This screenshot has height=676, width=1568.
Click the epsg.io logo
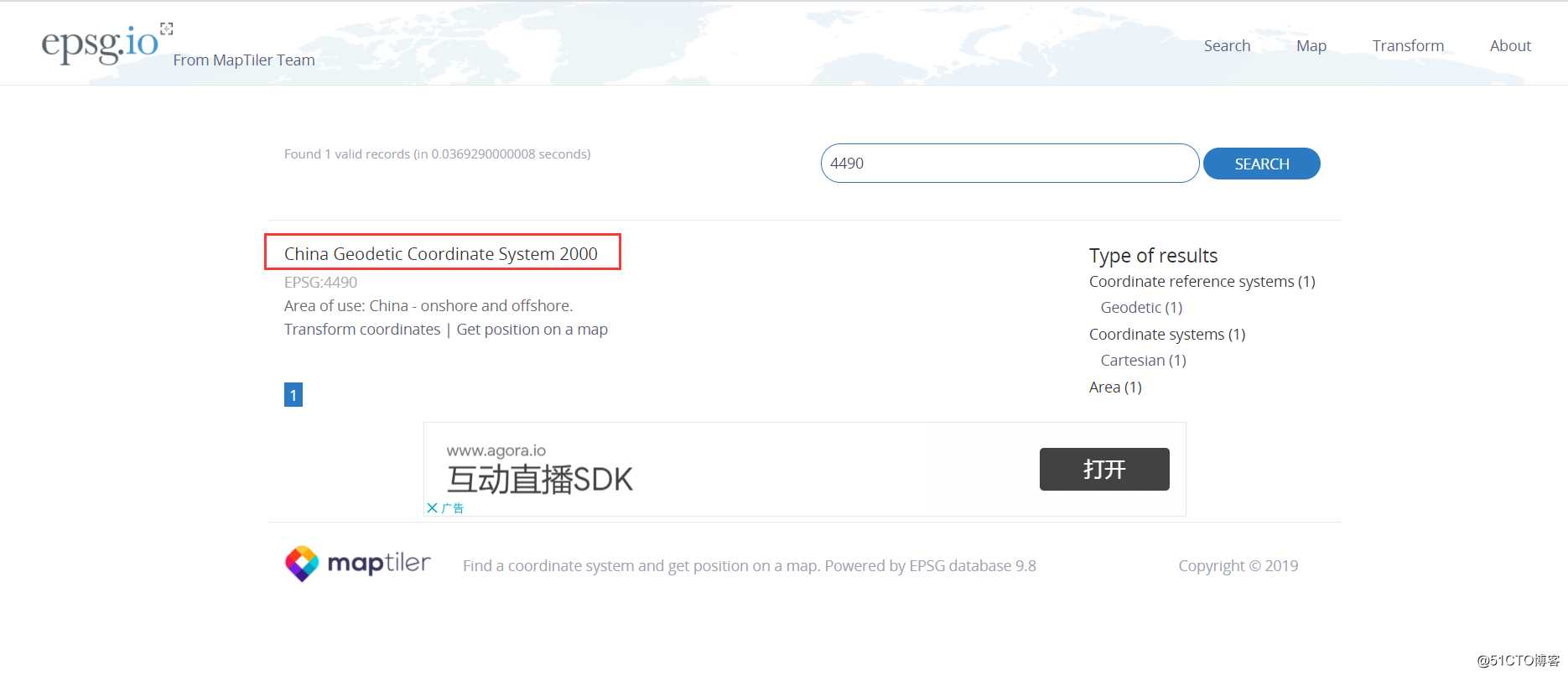pyautogui.click(x=99, y=43)
